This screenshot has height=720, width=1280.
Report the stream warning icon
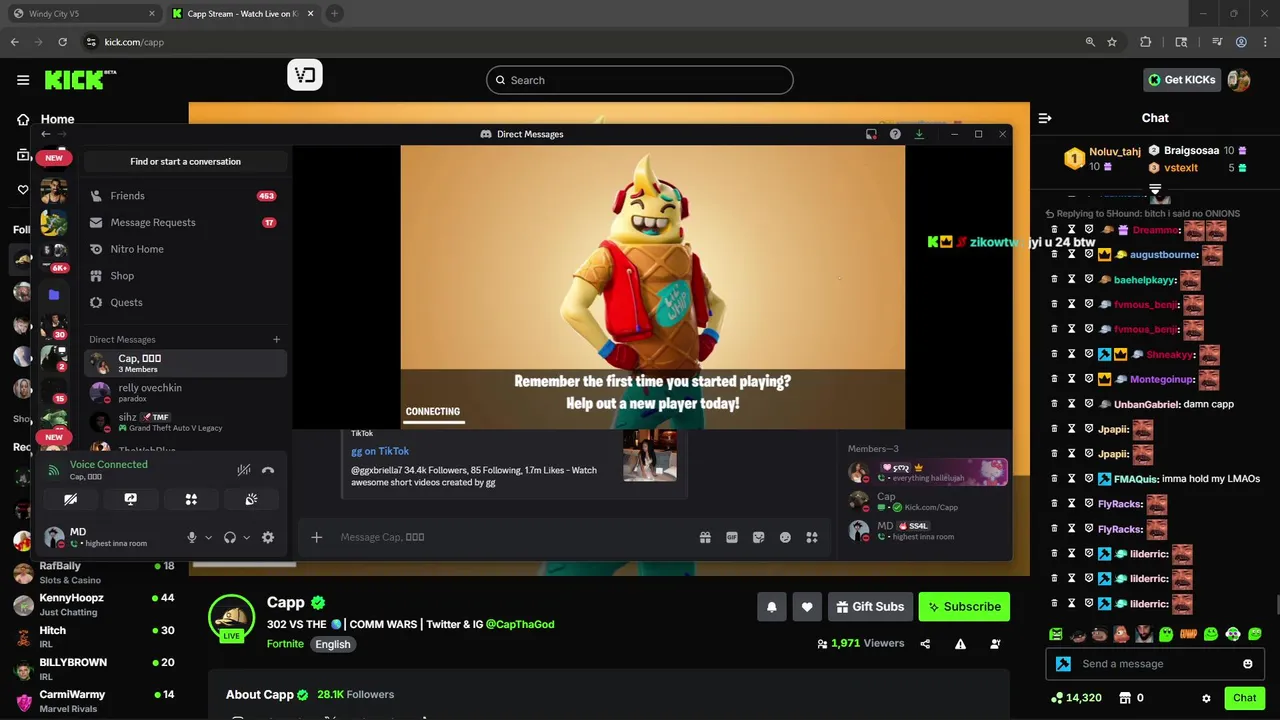(960, 644)
